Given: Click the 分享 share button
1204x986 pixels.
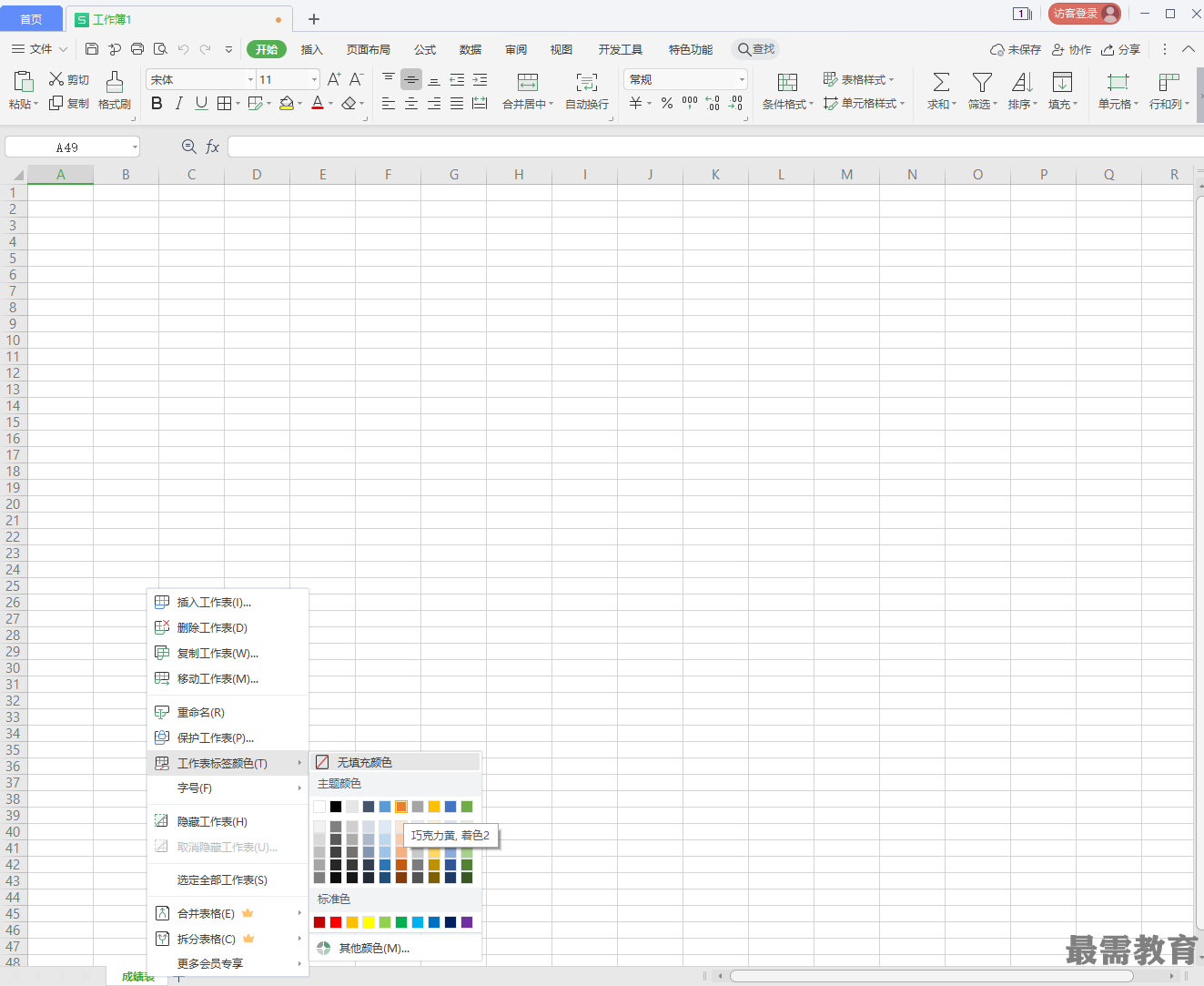Looking at the screenshot, I should (x=1120, y=49).
